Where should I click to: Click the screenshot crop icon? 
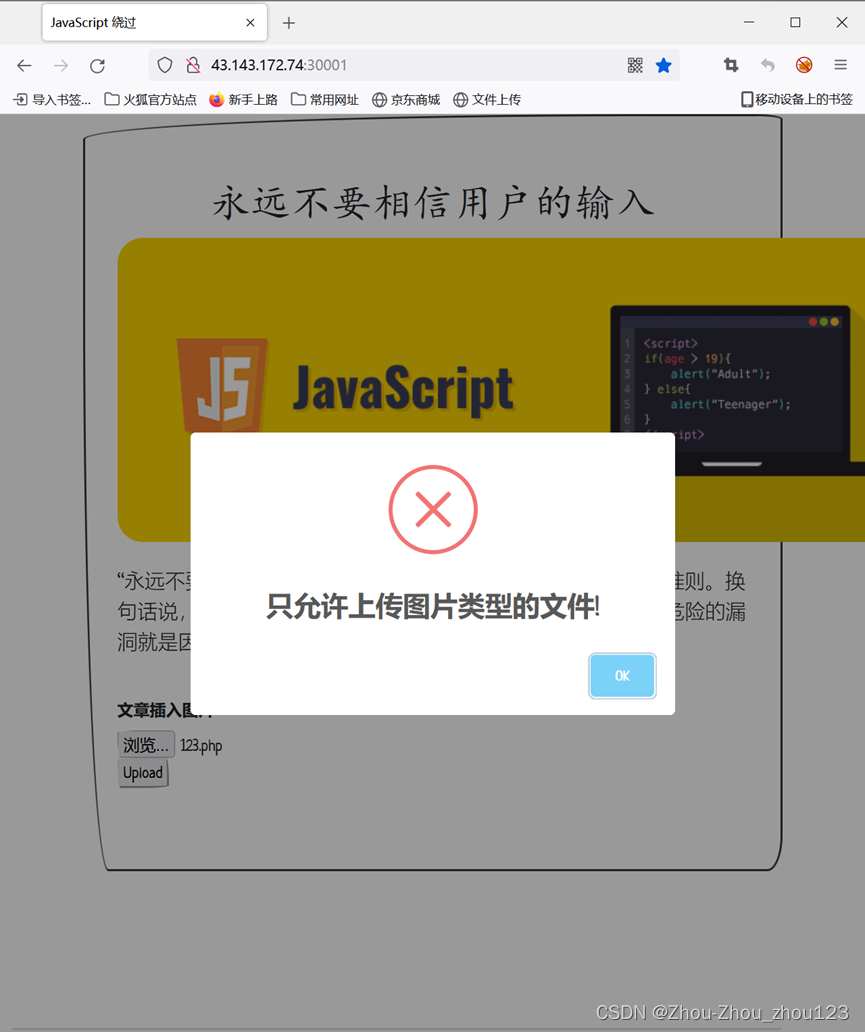pos(731,64)
